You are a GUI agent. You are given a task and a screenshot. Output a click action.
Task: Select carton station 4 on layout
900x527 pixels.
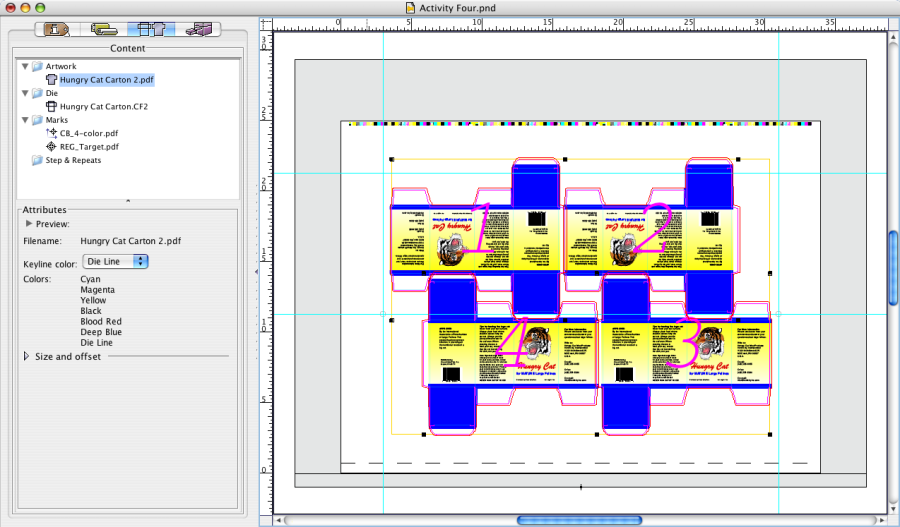click(511, 356)
